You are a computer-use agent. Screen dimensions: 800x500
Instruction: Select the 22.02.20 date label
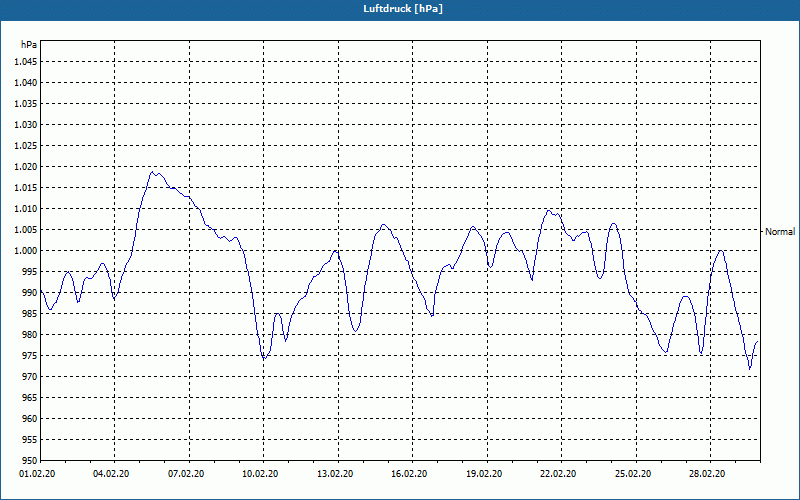click(558, 474)
